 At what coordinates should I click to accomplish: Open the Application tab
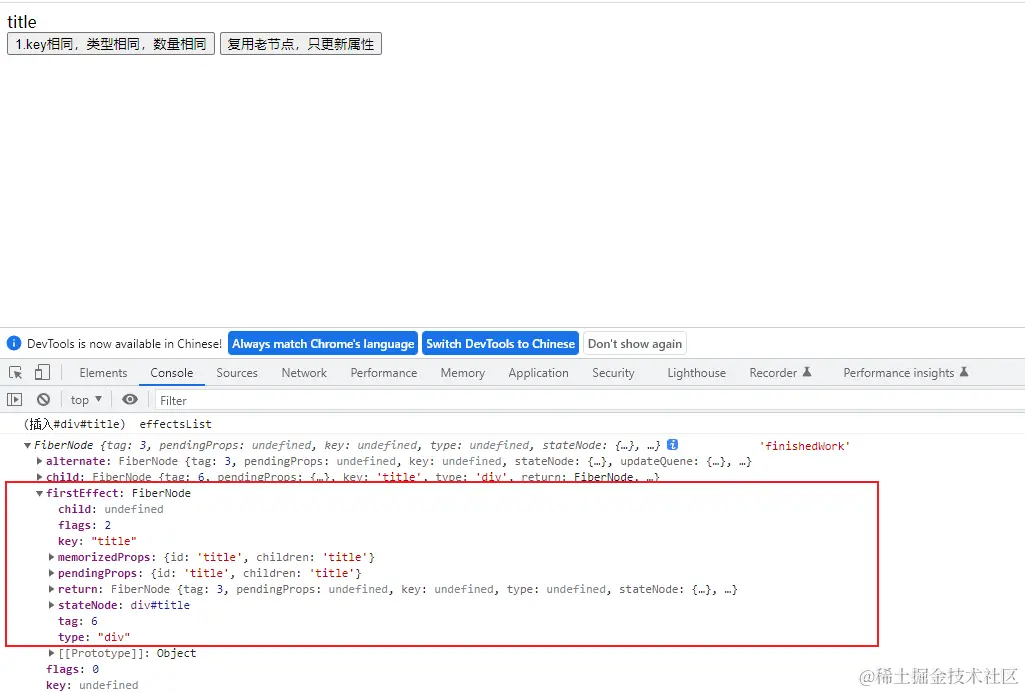[539, 373]
